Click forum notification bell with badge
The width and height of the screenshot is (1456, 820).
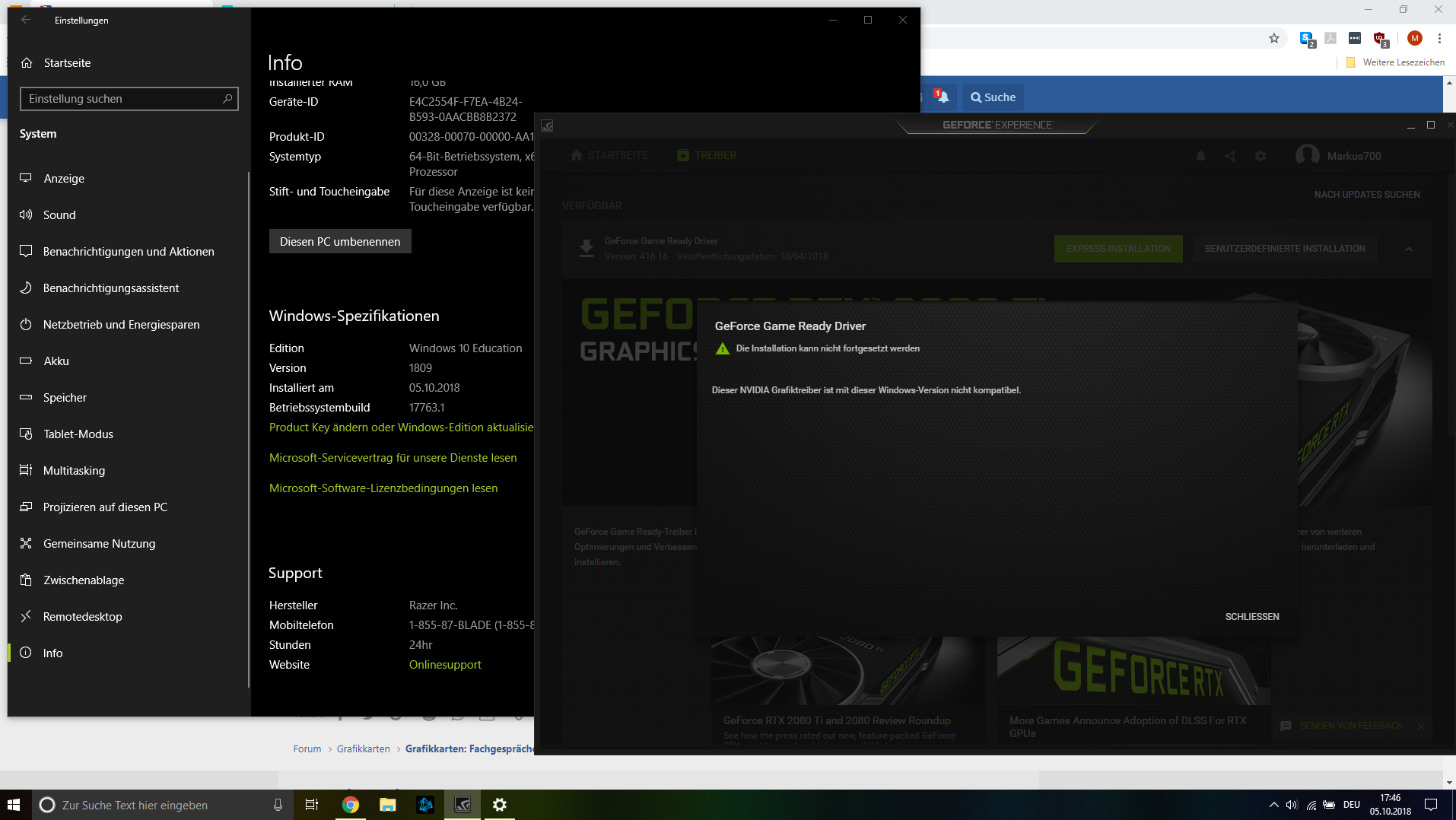[x=941, y=97]
